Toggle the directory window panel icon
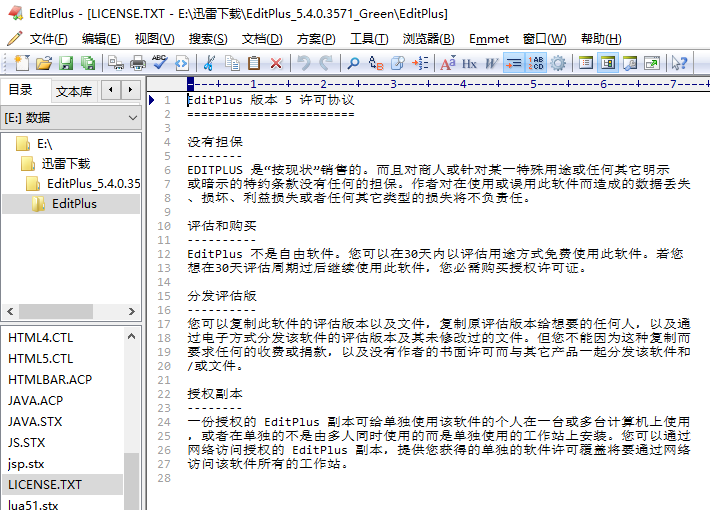Viewport: 710px width, 510px height. (x=608, y=63)
